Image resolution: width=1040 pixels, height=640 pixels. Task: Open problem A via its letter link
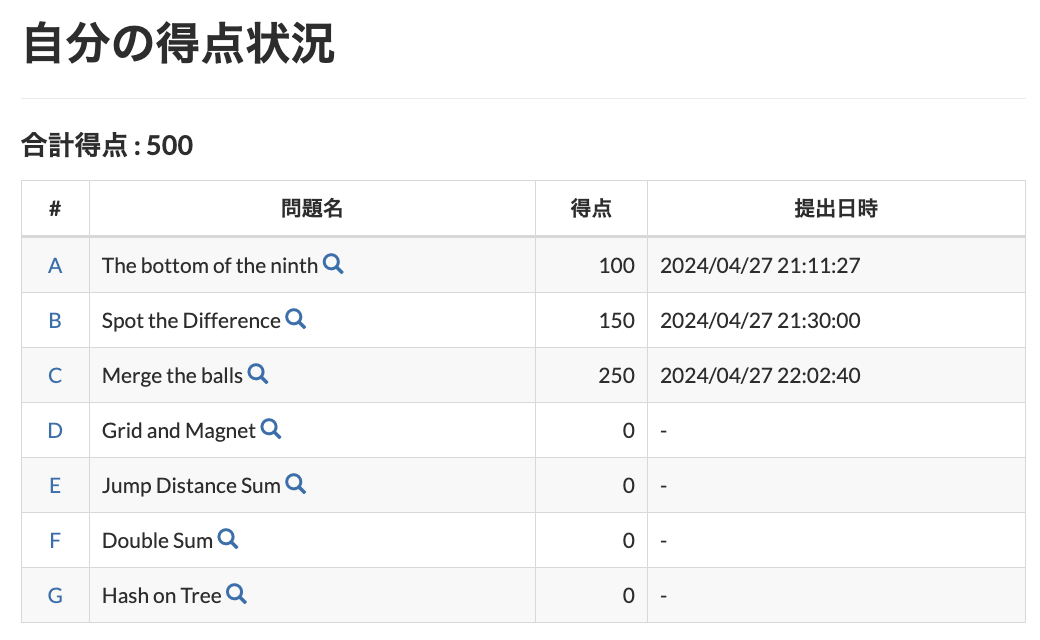tap(55, 265)
